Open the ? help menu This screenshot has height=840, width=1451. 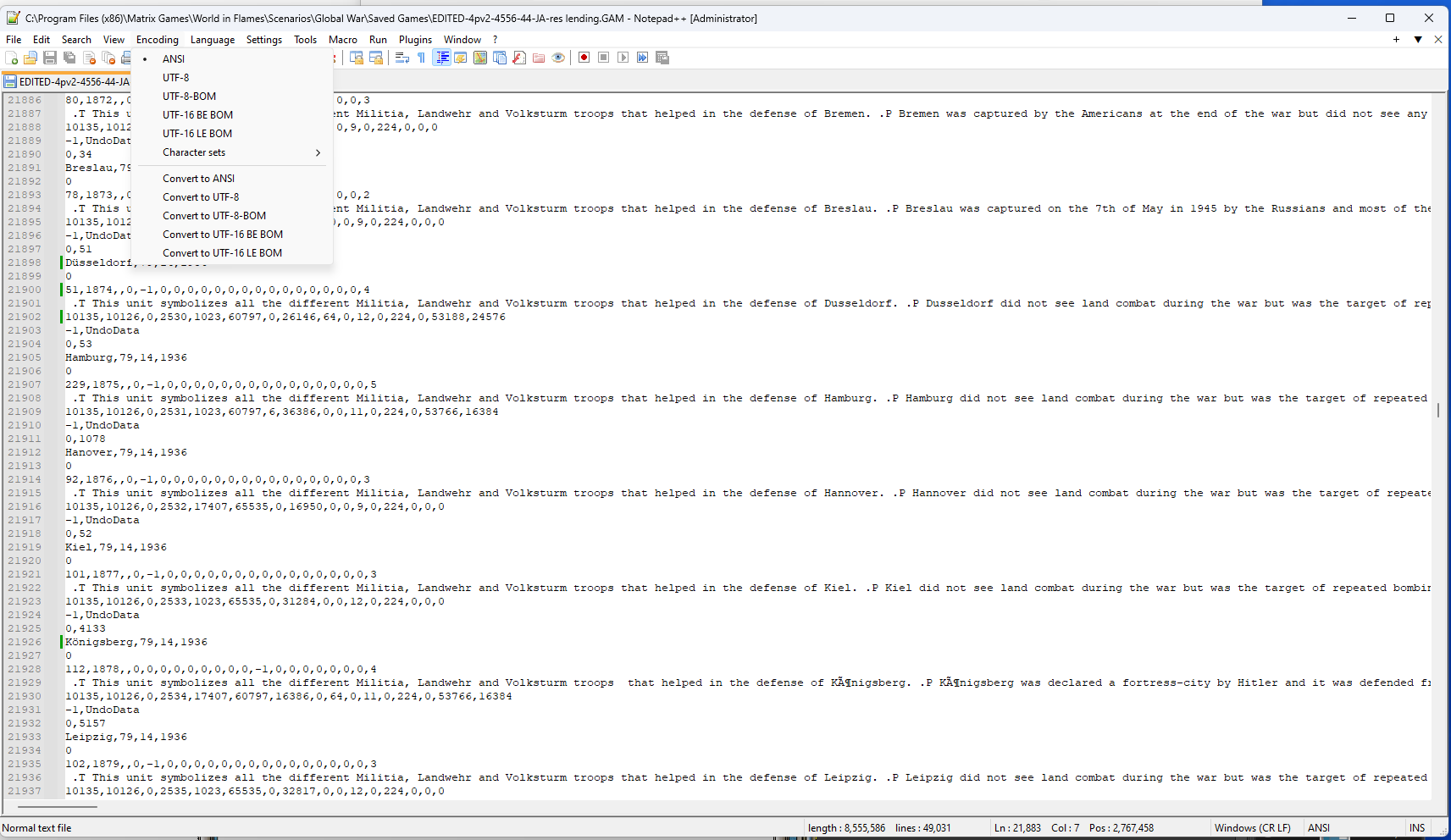pos(496,40)
